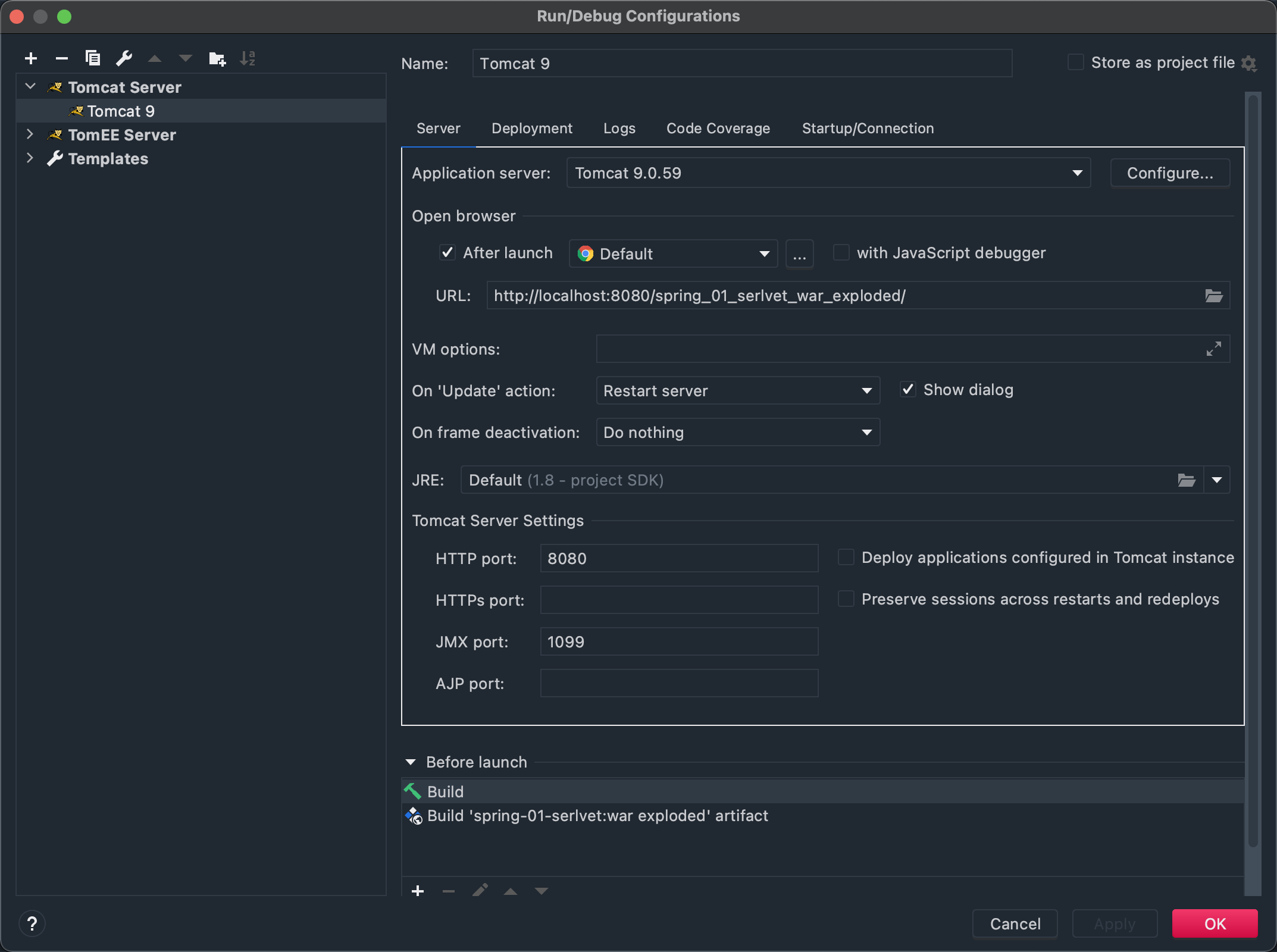Viewport: 1277px width, 952px height.
Task: Open the On frame deactivation dropdown
Action: (738, 433)
